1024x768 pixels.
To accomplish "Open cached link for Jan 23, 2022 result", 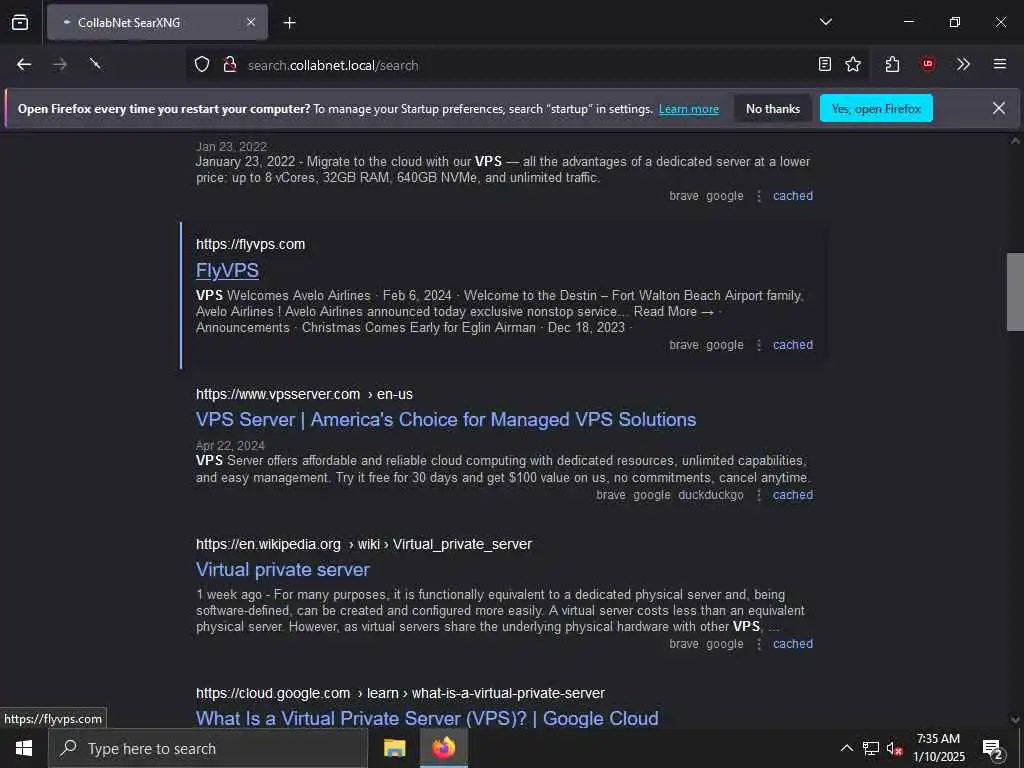I will [793, 196].
